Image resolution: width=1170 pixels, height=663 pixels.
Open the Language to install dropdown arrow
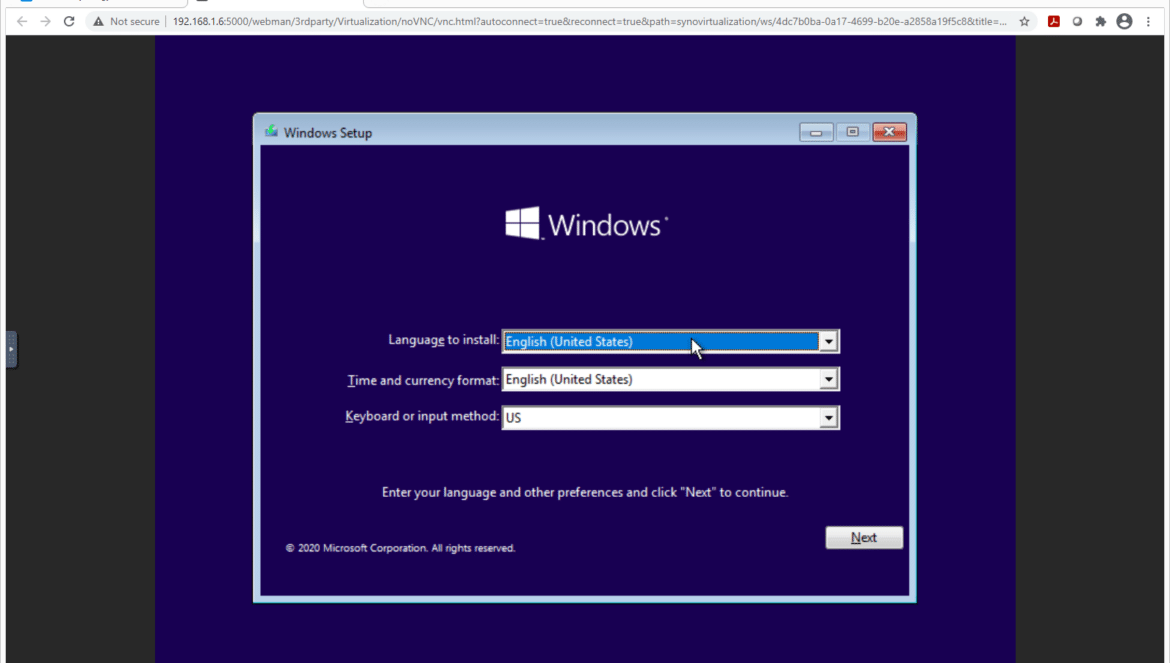click(x=828, y=342)
